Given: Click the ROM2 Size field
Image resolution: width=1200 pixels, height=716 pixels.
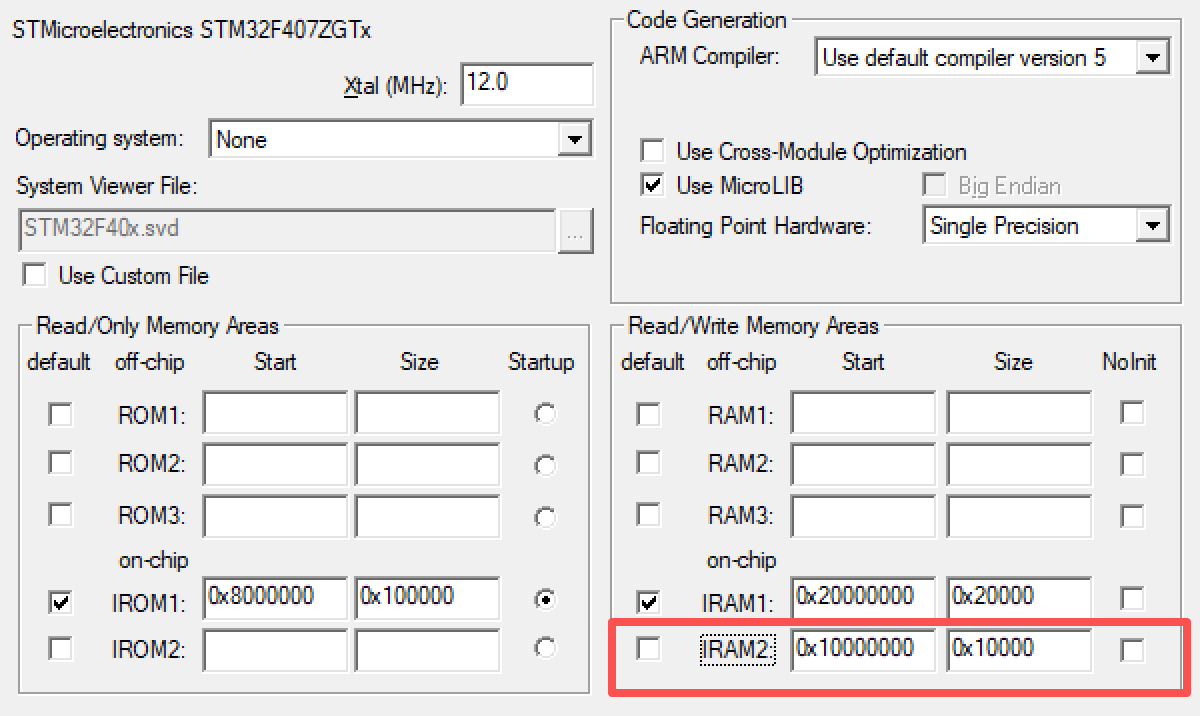Looking at the screenshot, I should (x=427, y=464).
